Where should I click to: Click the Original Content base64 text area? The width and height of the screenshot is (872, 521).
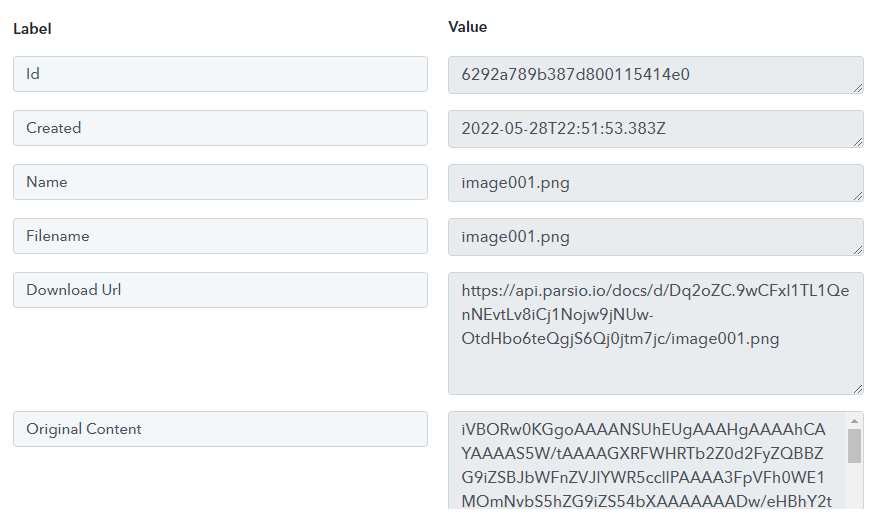648,460
